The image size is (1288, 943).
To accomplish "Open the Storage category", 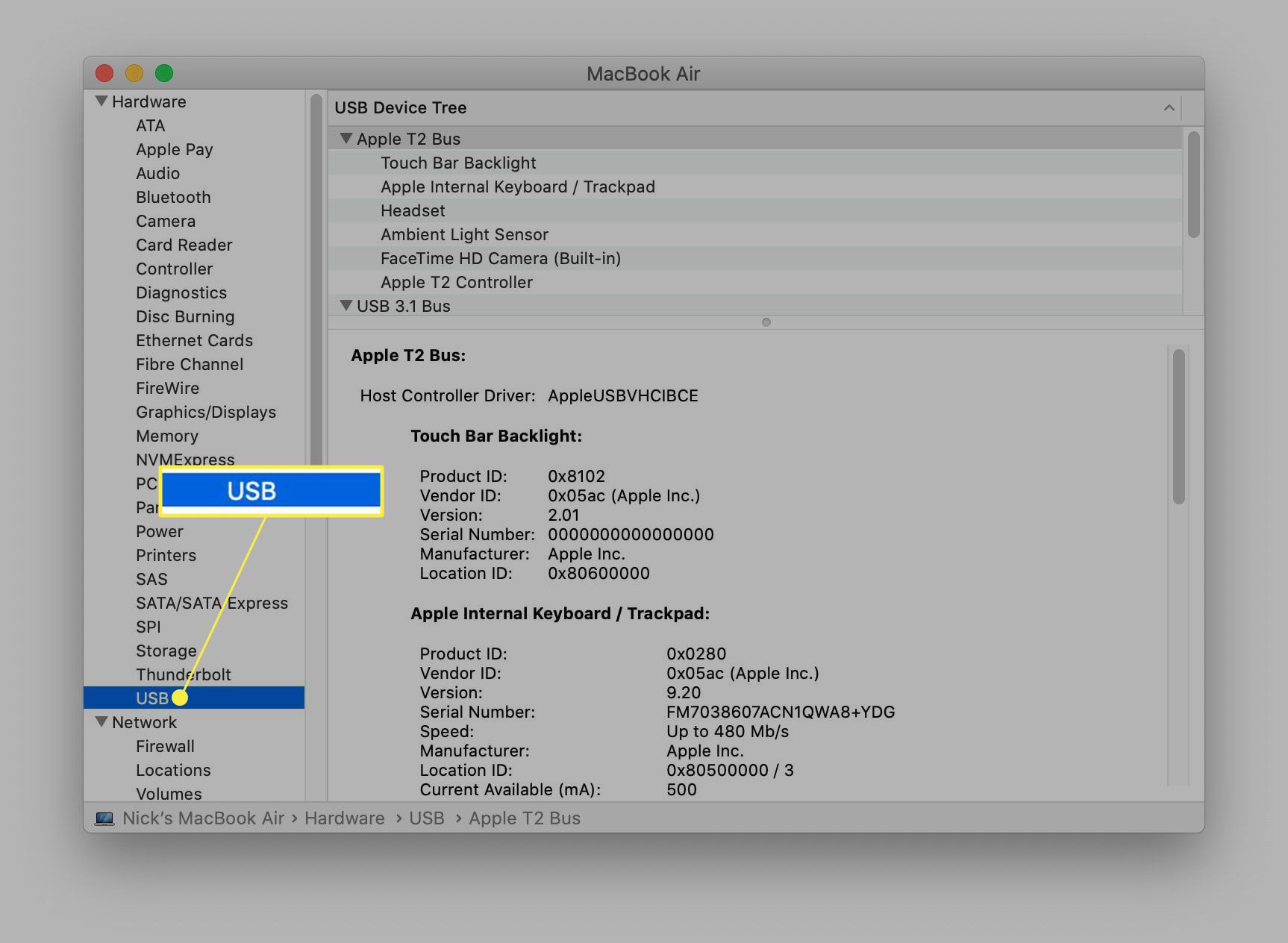I will click(166, 651).
